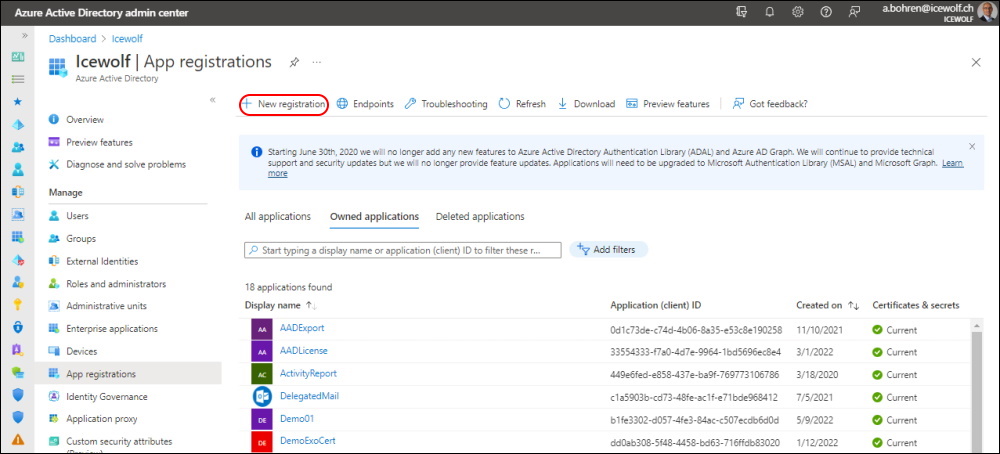Pin the App registrations blade
This screenshot has width=1000, height=454.
click(293, 62)
